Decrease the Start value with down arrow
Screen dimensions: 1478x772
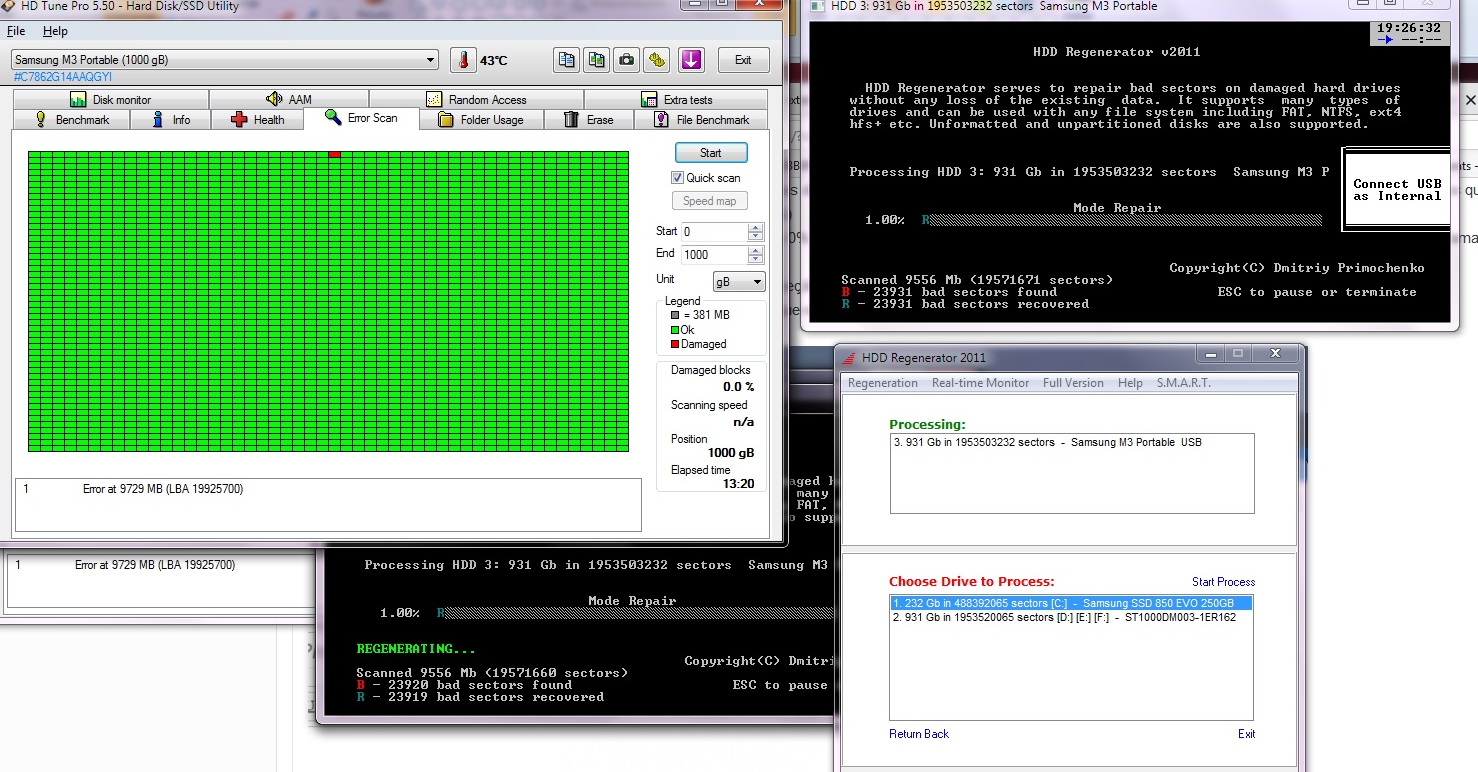(x=756, y=236)
